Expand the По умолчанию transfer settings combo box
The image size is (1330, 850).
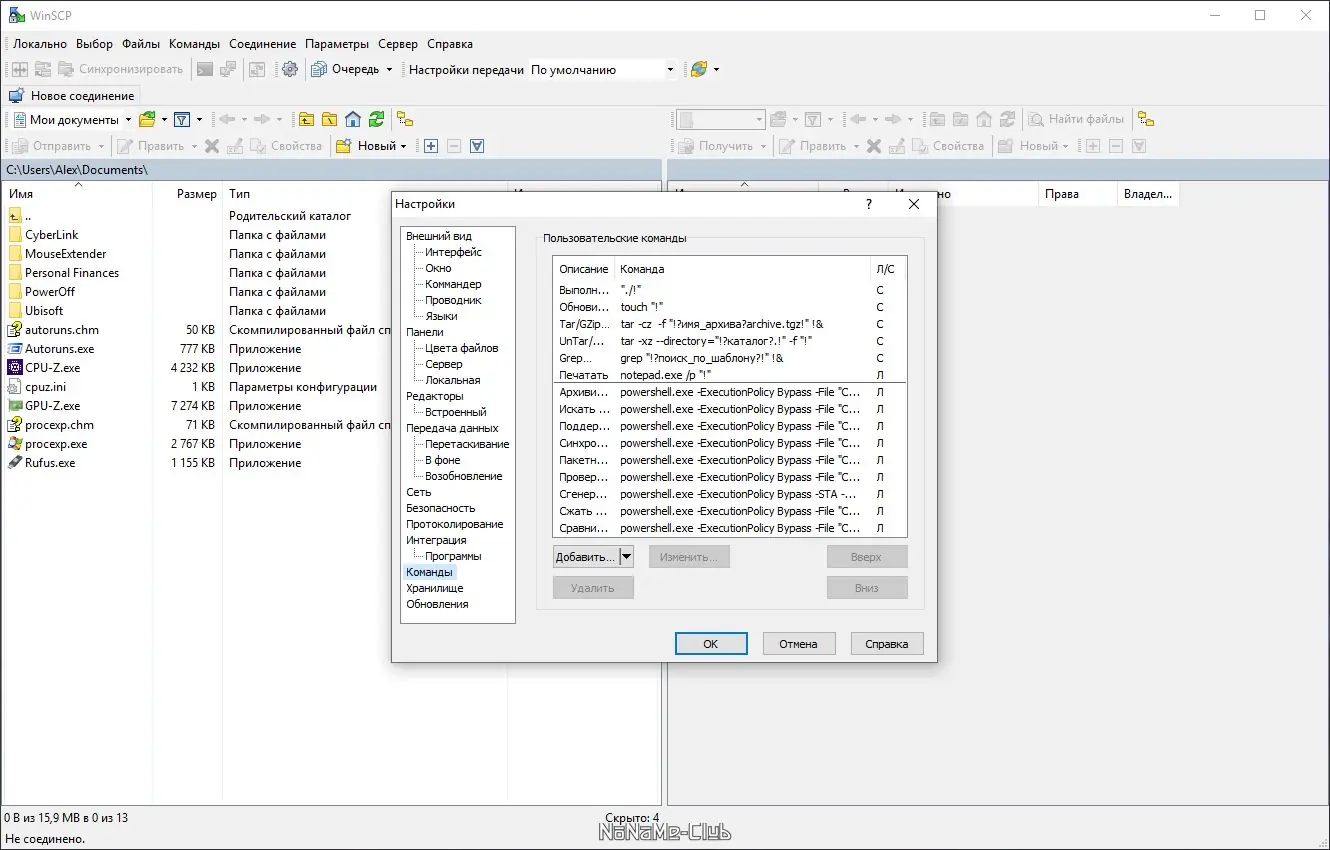(670, 70)
